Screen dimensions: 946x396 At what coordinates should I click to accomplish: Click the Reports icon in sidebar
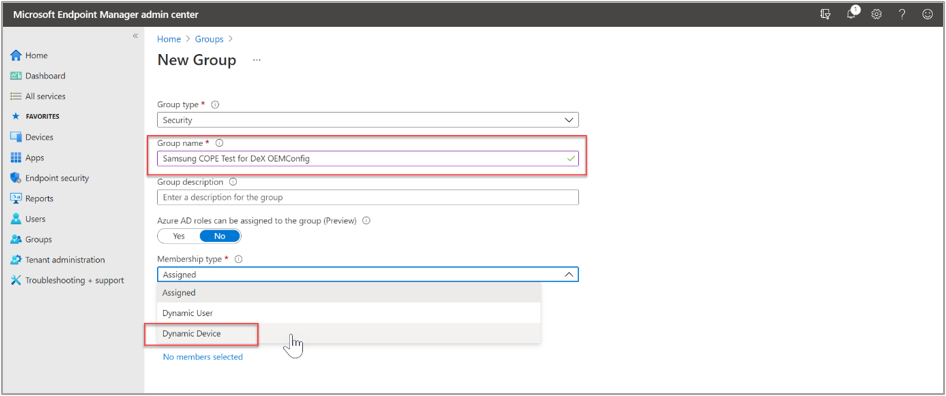tap(16, 199)
